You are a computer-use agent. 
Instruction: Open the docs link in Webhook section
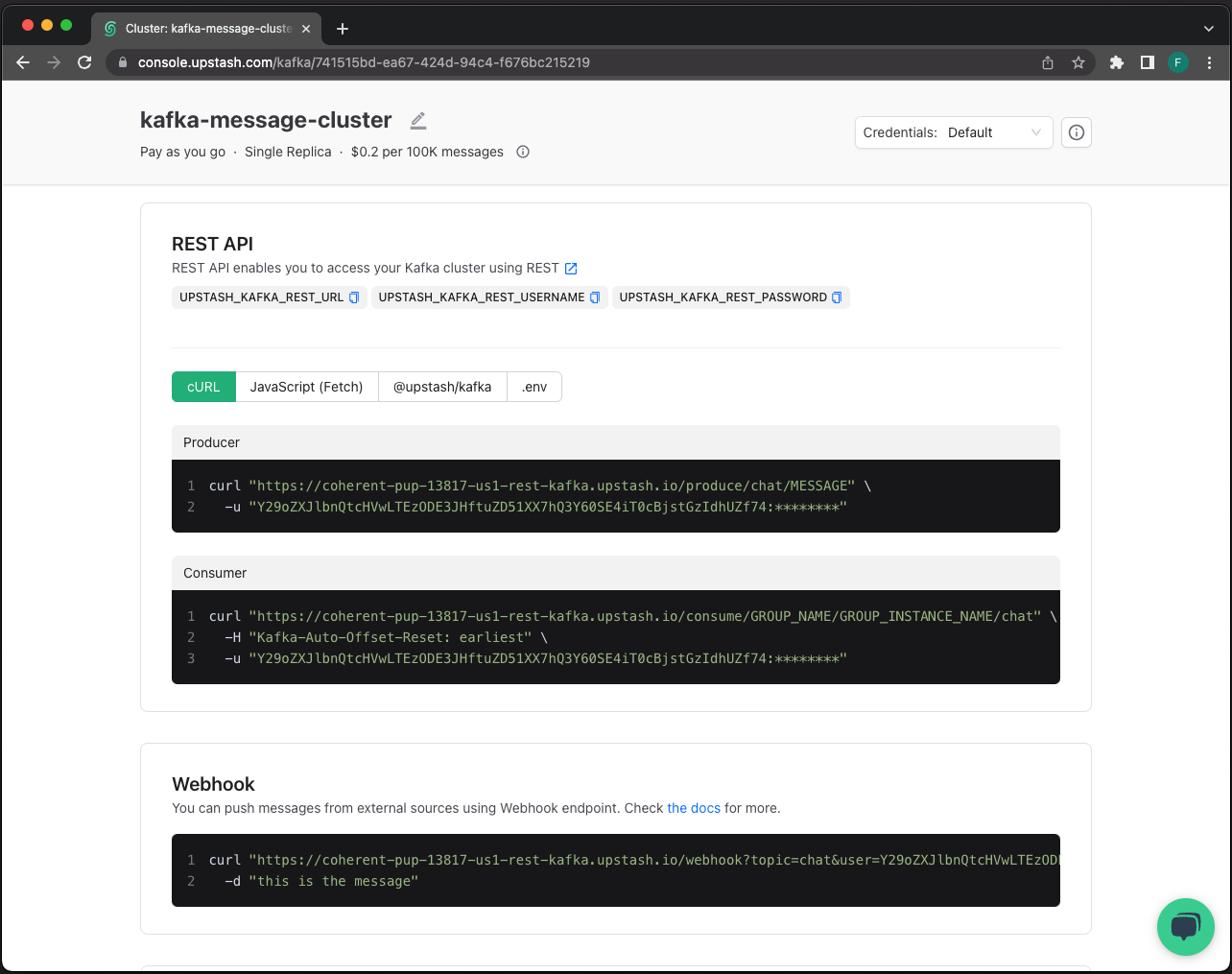point(694,808)
